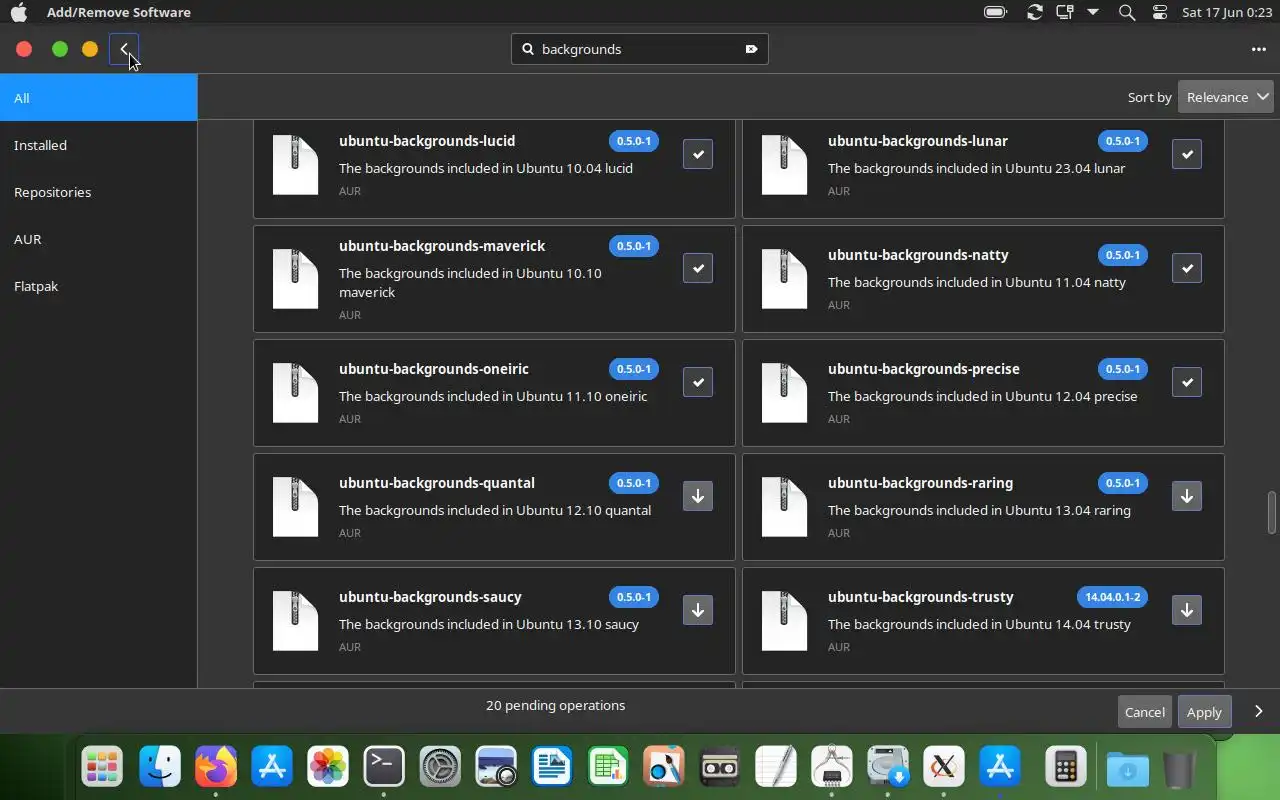This screenshot has width=1280, height=800.
Task: Open the Apple menu
Action: pyautogui.click(x=18, y=12)
